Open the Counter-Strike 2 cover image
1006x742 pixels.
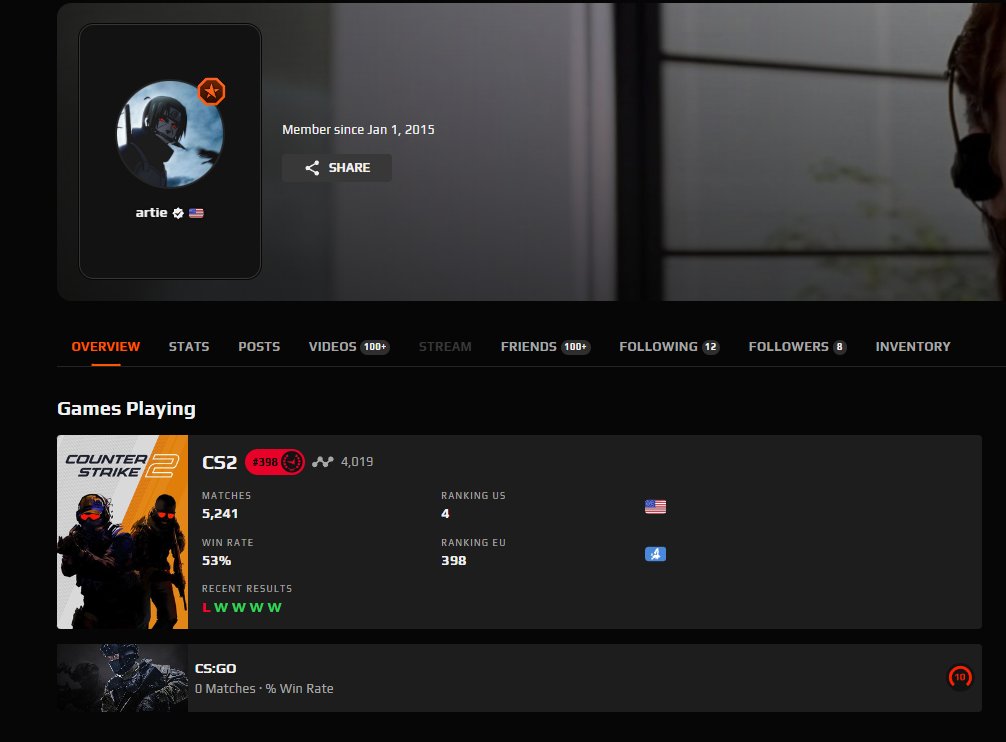[123, 532]
